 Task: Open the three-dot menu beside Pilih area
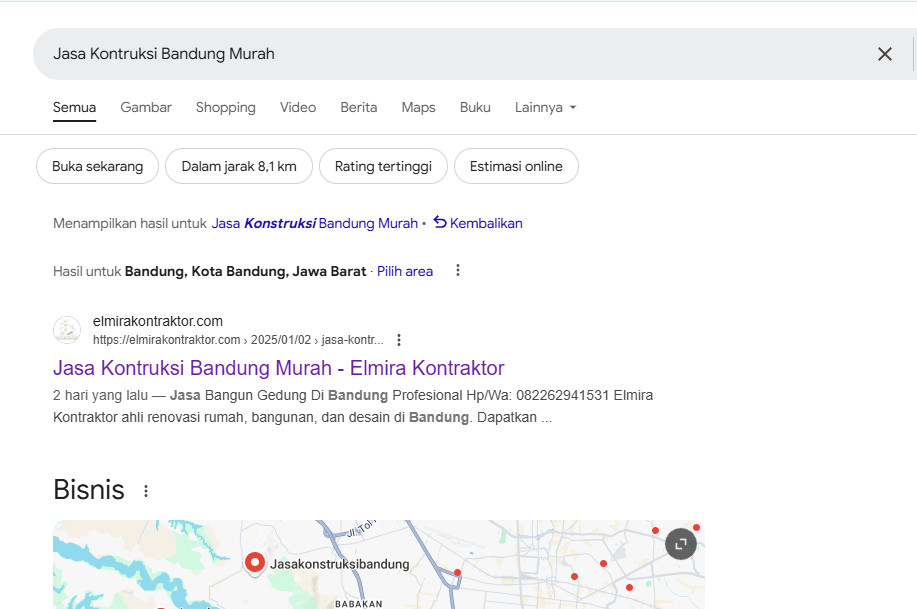458,270
